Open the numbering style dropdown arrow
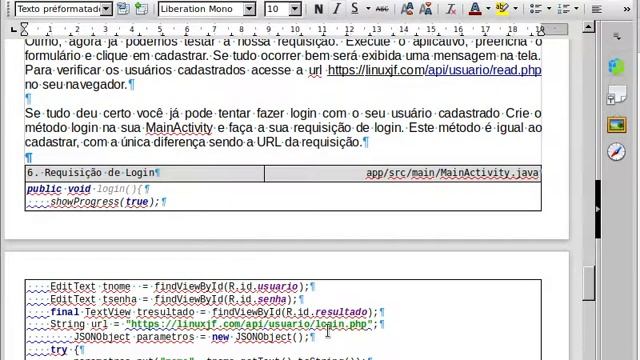 pyautogui.click(x=576, y=9)
